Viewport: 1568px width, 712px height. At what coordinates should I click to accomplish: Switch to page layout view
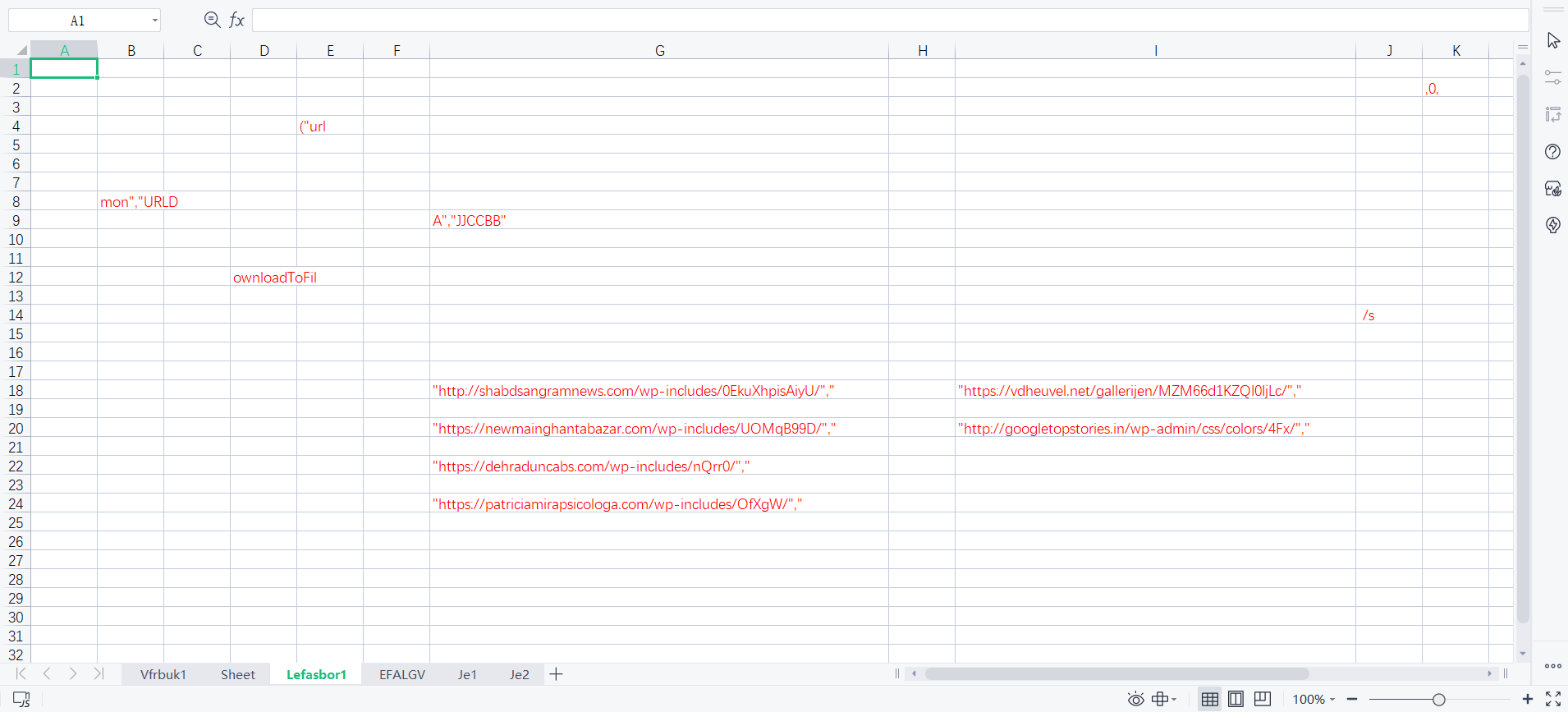[1236, 699]
